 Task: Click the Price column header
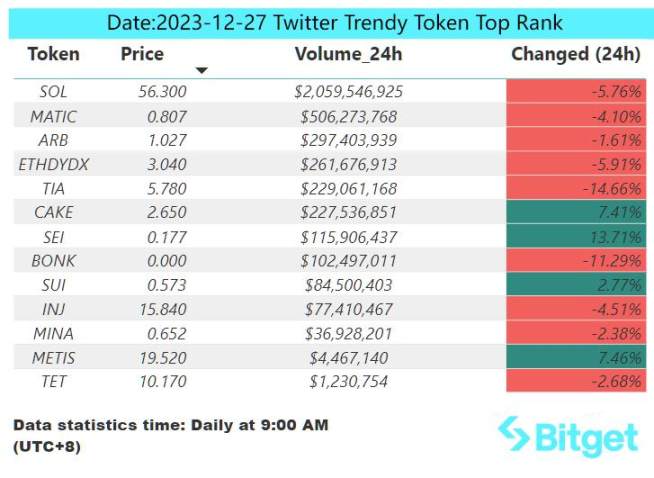tap(142, 54)
